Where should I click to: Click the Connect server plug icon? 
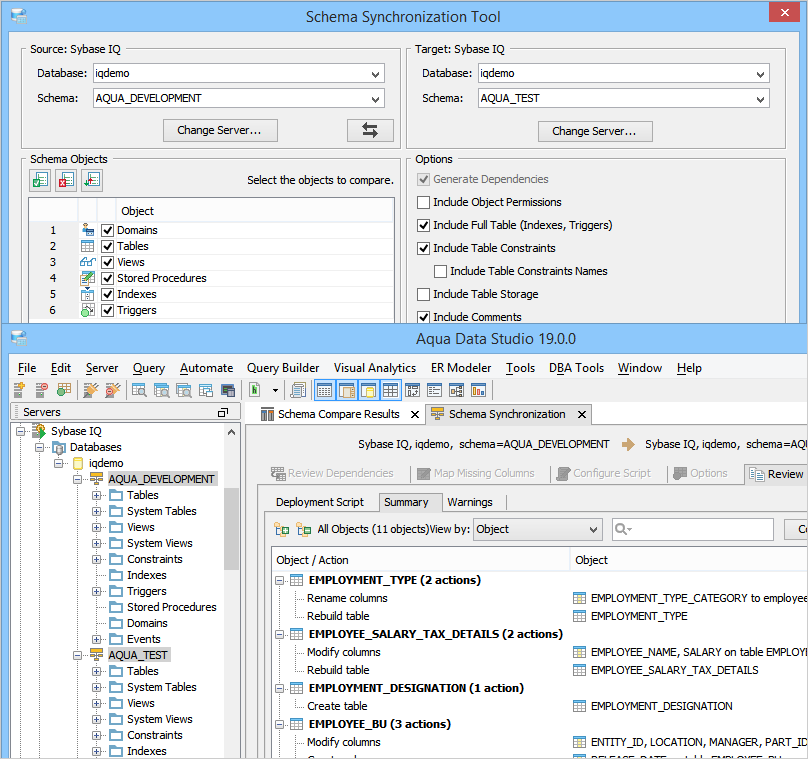click(91, 390)
